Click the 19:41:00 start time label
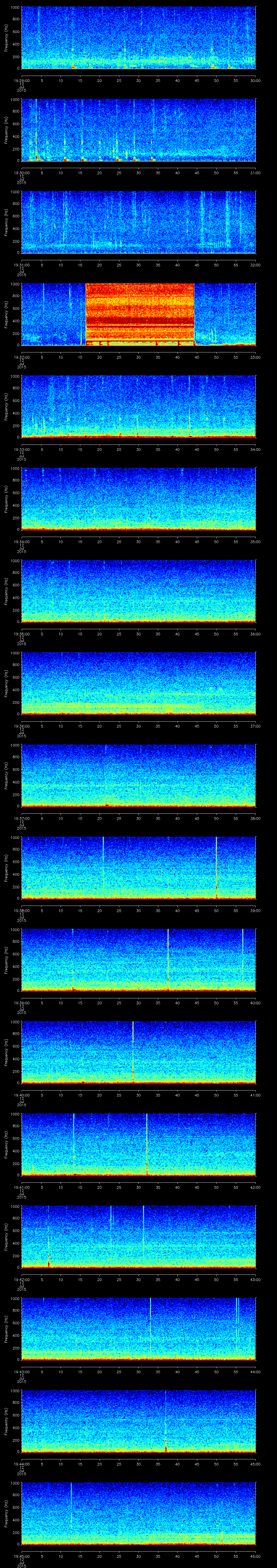 click(x=21, y=1187)
